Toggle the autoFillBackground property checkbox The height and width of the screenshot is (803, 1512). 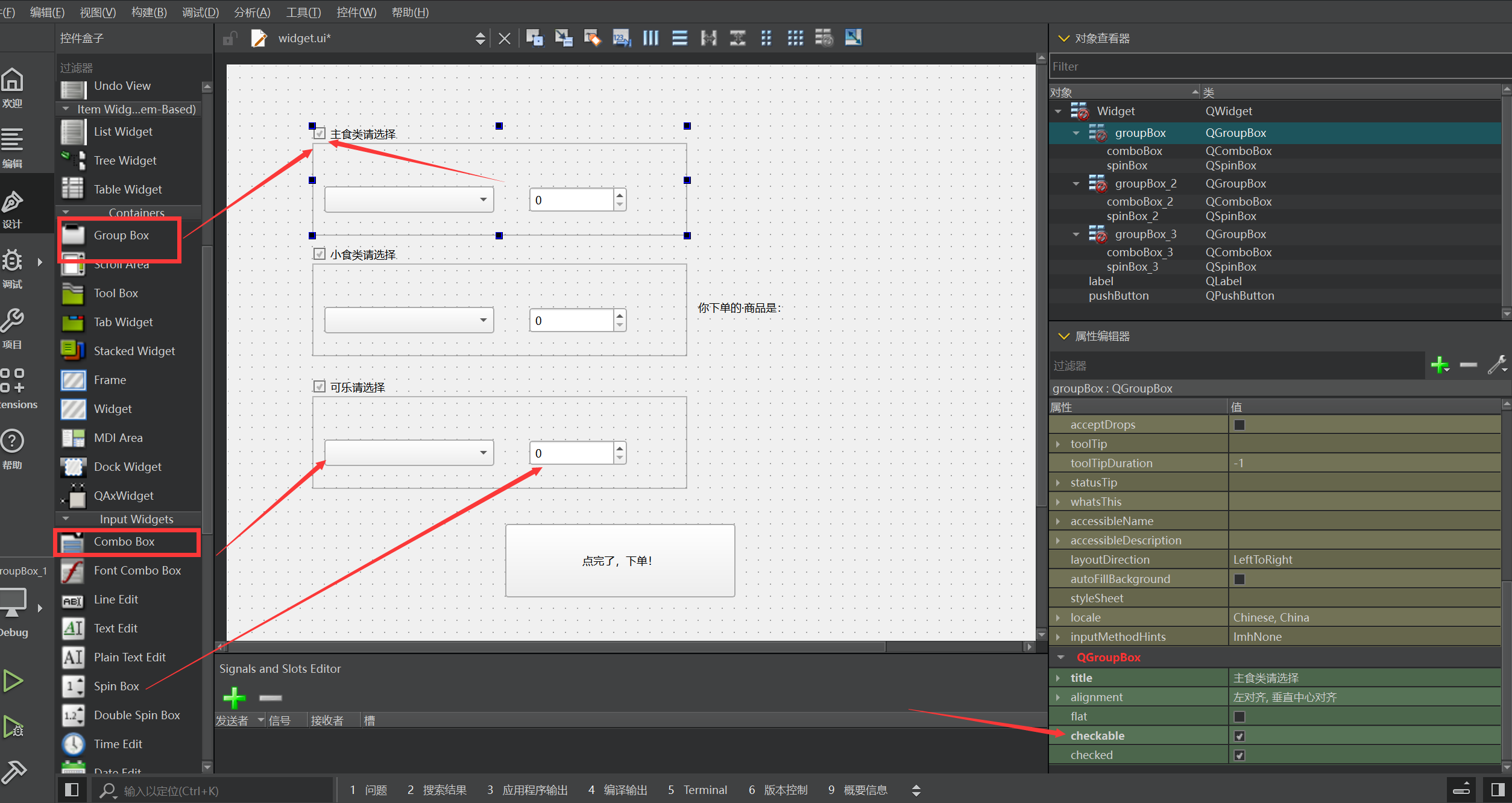click(x=1240, y=579)
